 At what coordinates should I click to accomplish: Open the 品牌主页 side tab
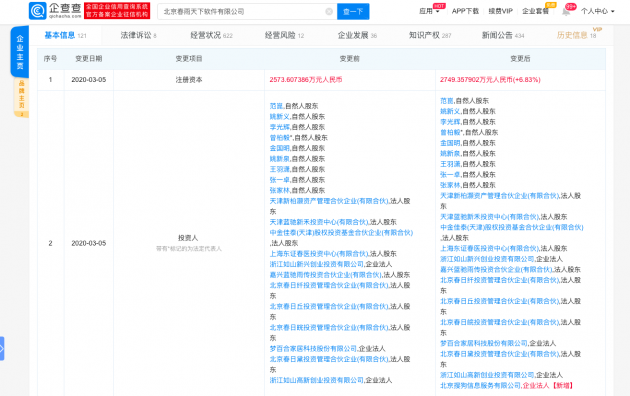[x=21, y=98]
